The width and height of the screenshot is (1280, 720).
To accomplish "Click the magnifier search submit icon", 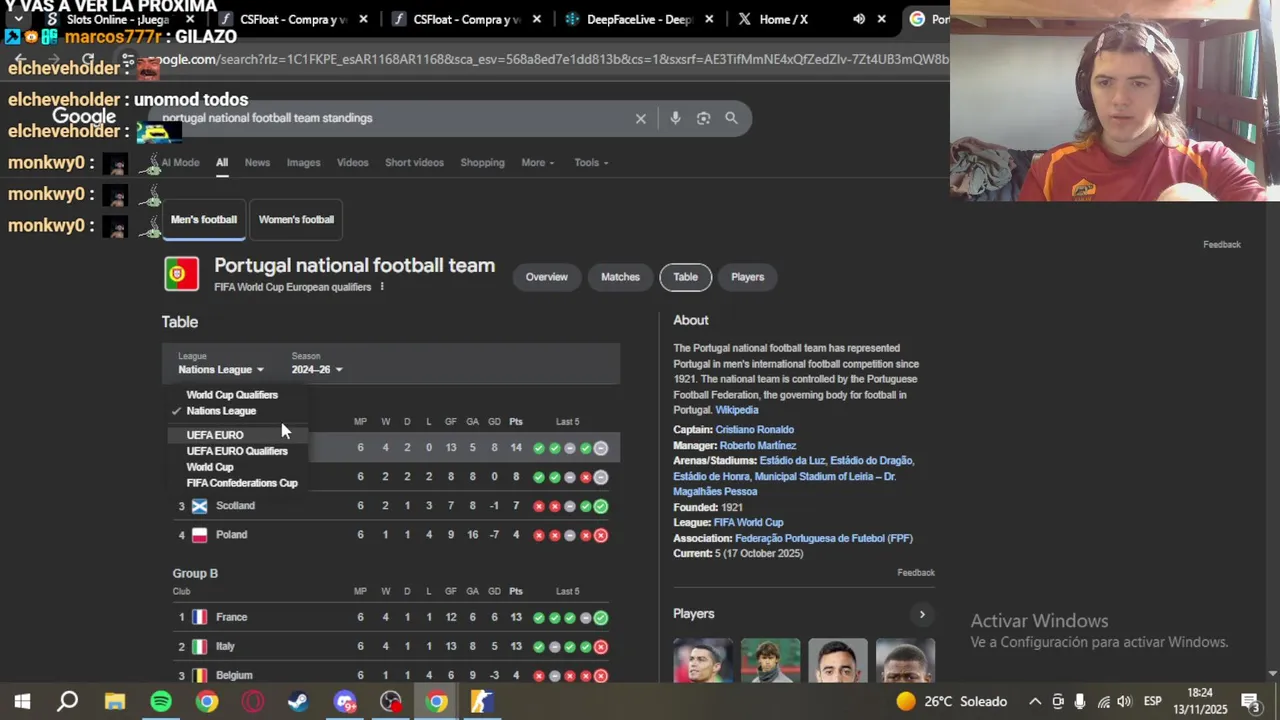I will tap(731, 118).
